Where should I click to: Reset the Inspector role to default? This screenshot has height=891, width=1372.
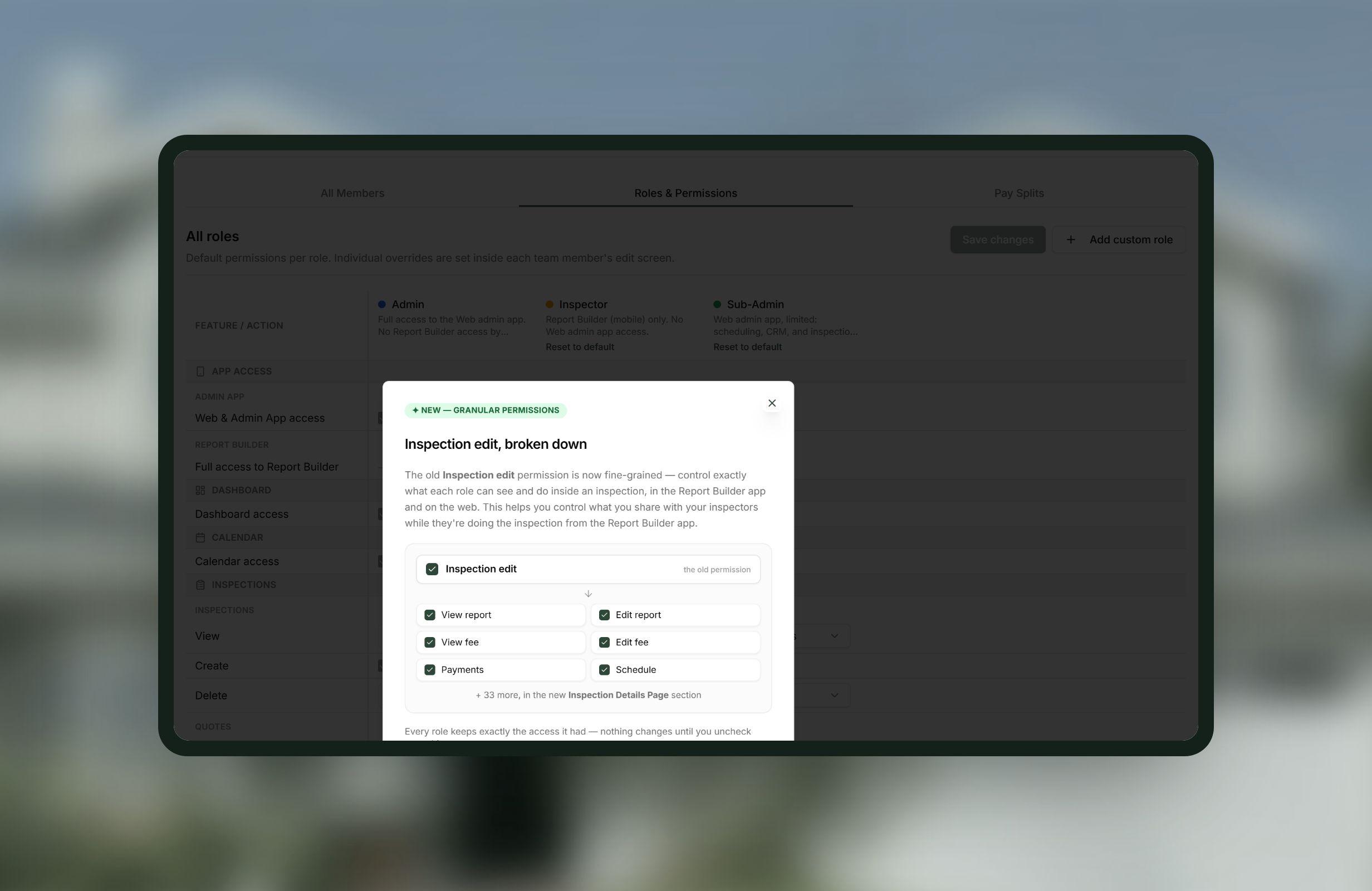pyautogui.click(x=579, y=346)
